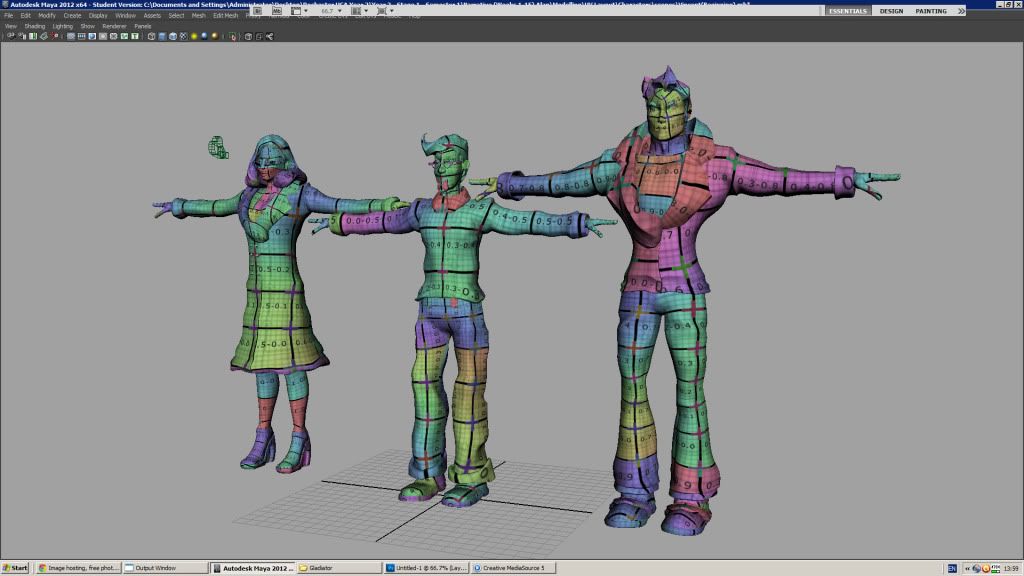
Task: Open the Lighting panel menu
Action: [x=63, y=26]
